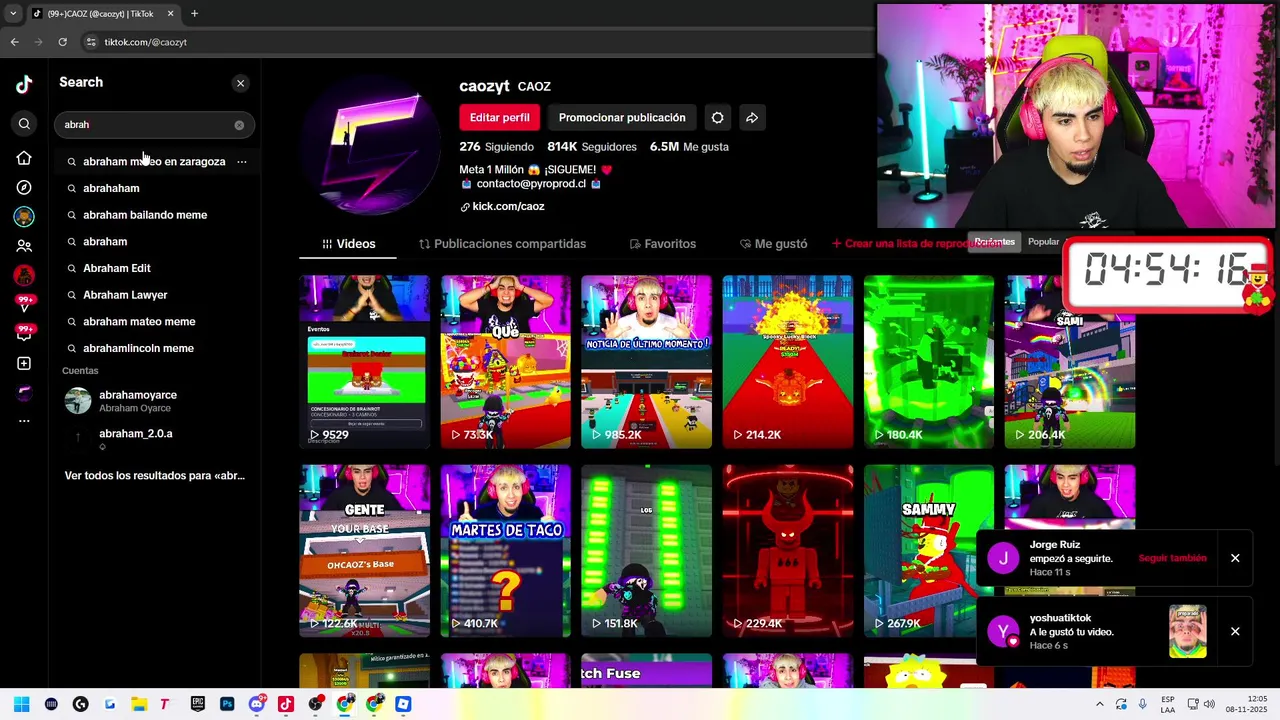The image size is (1280, 720).
Task: Open the abrahamoyarce account result
Action: (155, 401)
